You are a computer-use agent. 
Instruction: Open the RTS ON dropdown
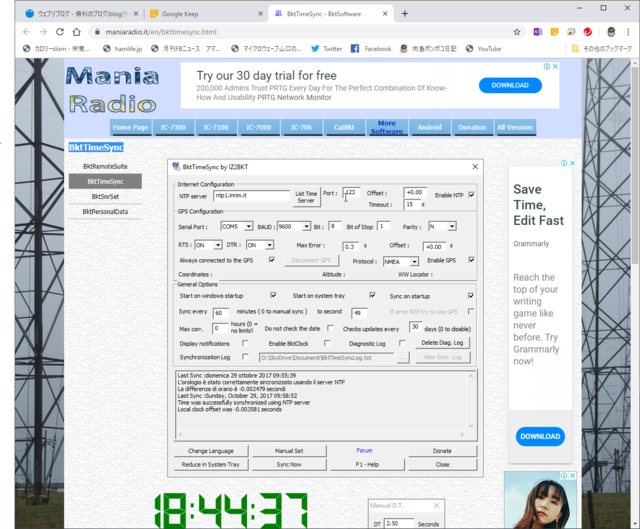pyautogui.click(x=218, y=245)
